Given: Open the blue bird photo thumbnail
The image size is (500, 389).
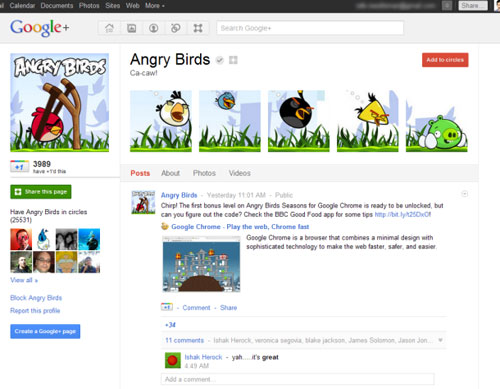Looking at the screenshot, I should pyautogui.click(x=230, y=121).
